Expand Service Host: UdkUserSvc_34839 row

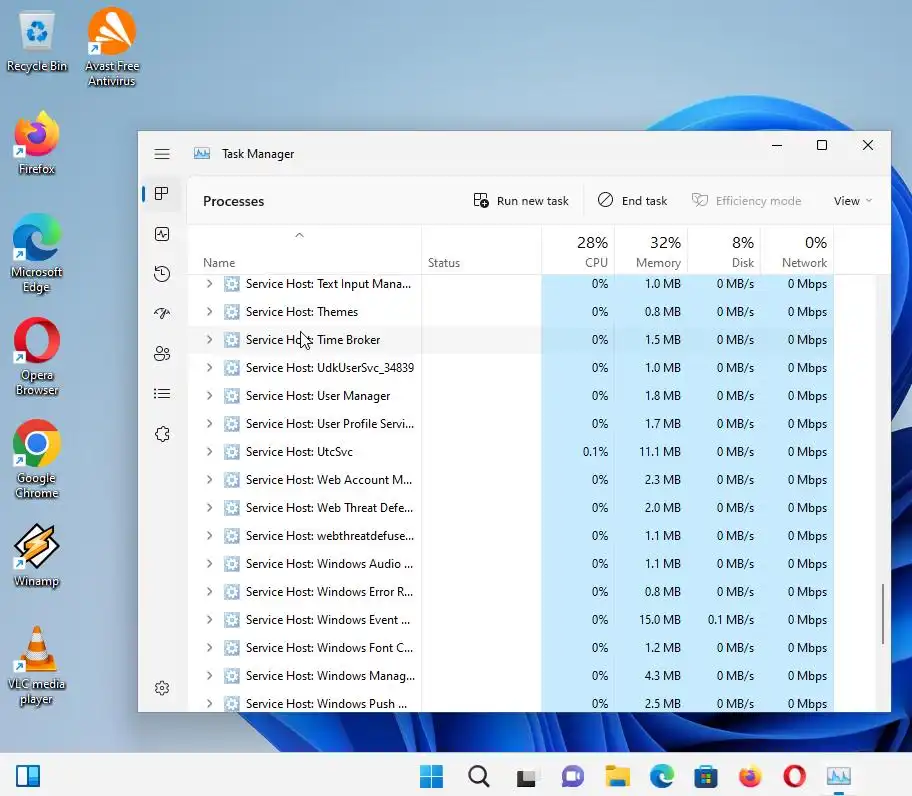coord(209,367)
